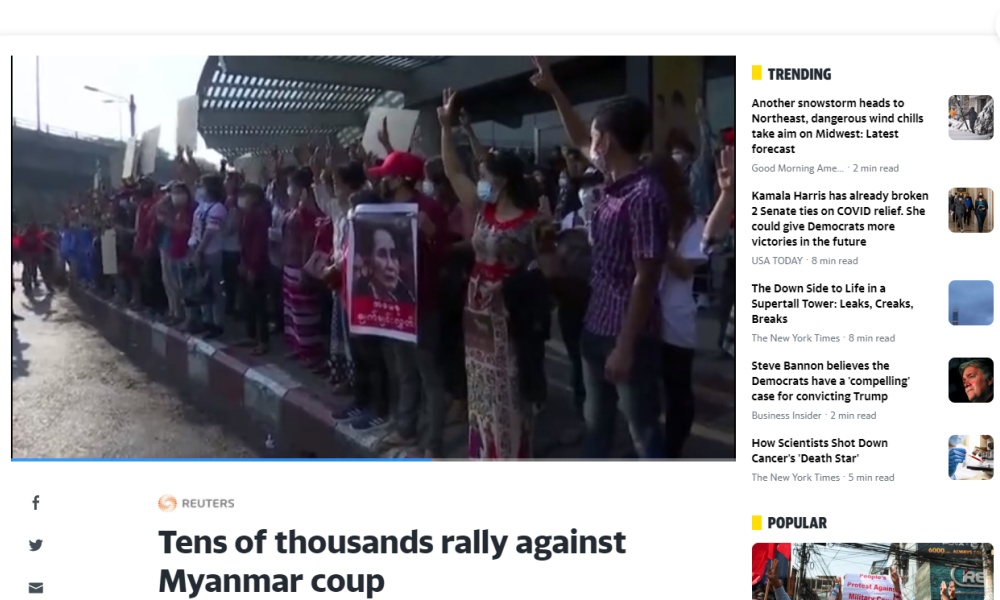The width and height of the screenshot is (1000, 600).
Task: Click the video progress bar
Action: click(x=373, y=459)
